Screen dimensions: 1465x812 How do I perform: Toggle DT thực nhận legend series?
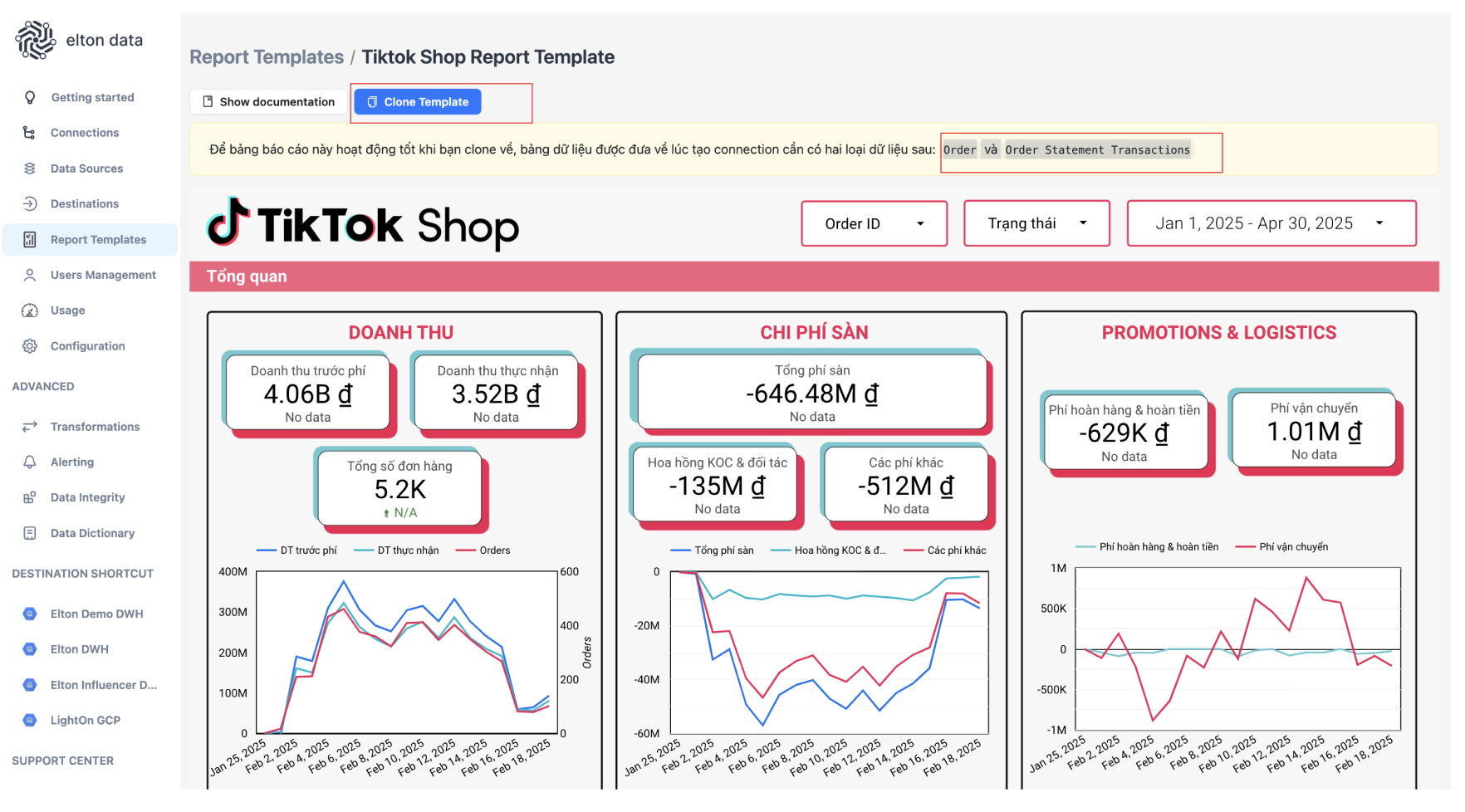pos(396,550)
